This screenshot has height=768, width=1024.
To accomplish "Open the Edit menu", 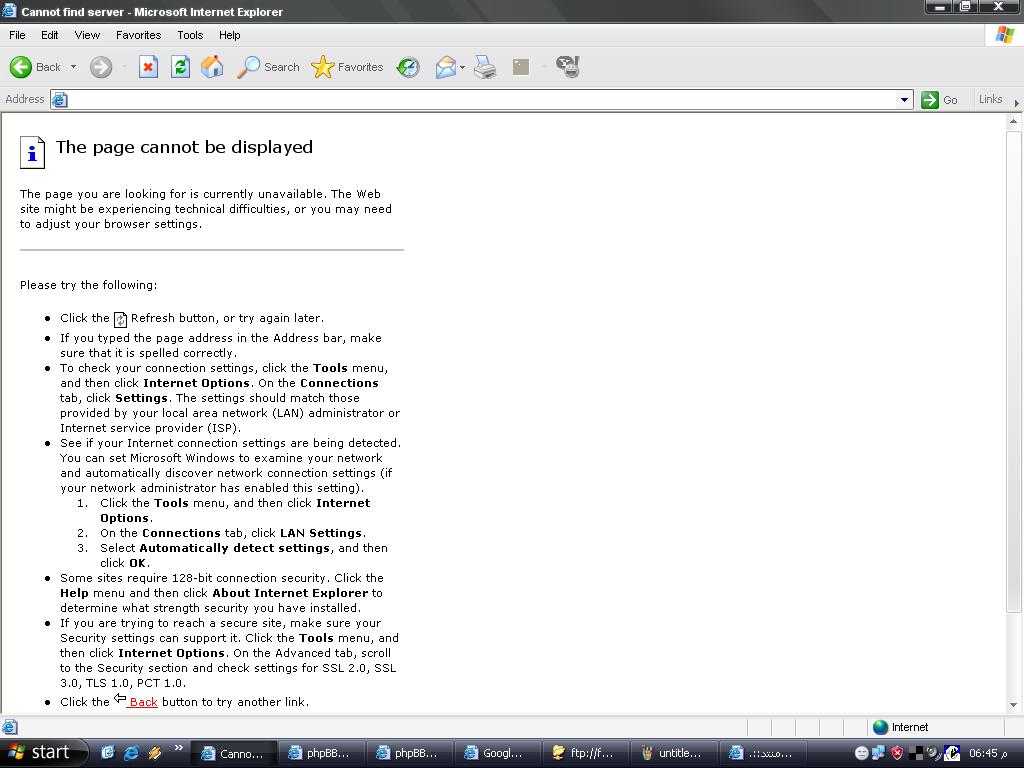I will 50,35.
